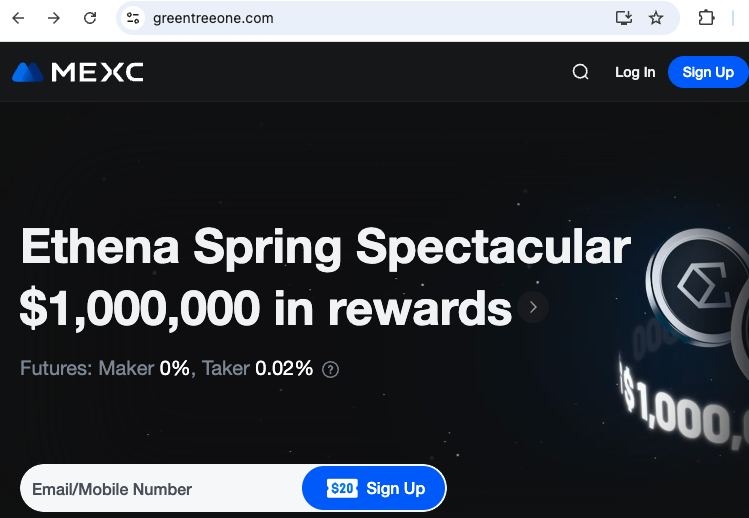Click the install app icon in address bar
This screenshot has height=518, width=749.
623,18
